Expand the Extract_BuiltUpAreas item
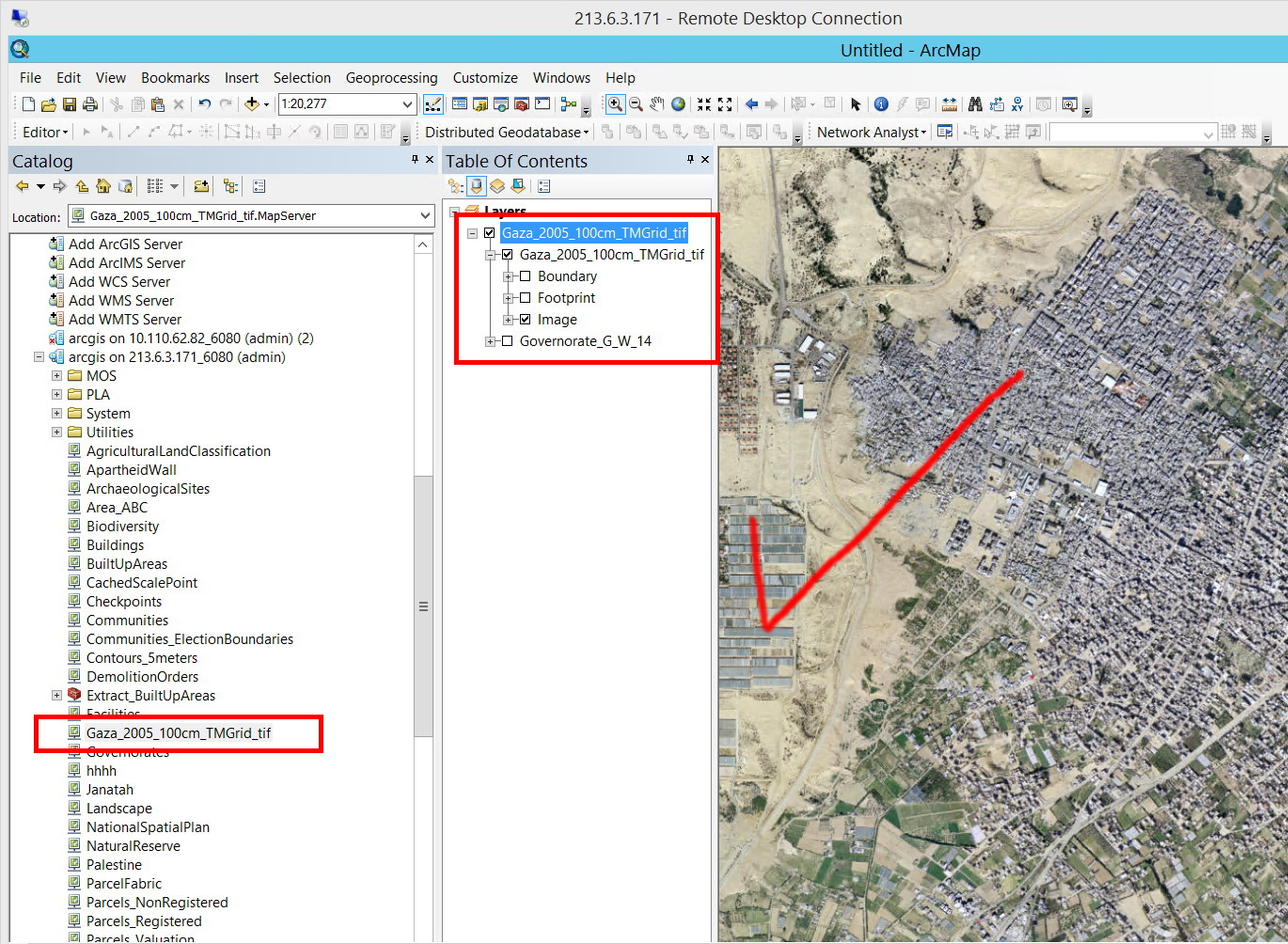The image size is (1288, 944). (x=56, y=696)
